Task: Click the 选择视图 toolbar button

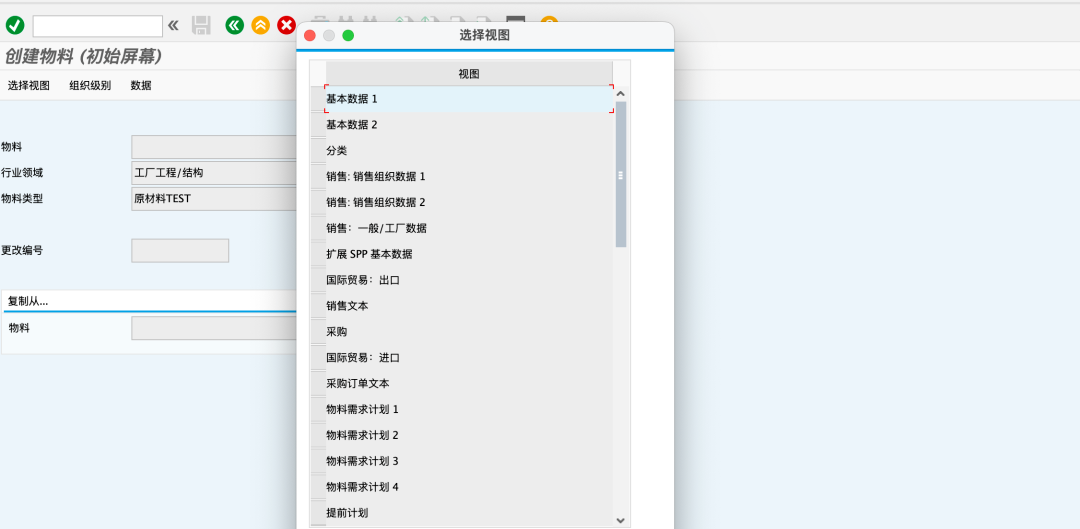Action: 29,86
